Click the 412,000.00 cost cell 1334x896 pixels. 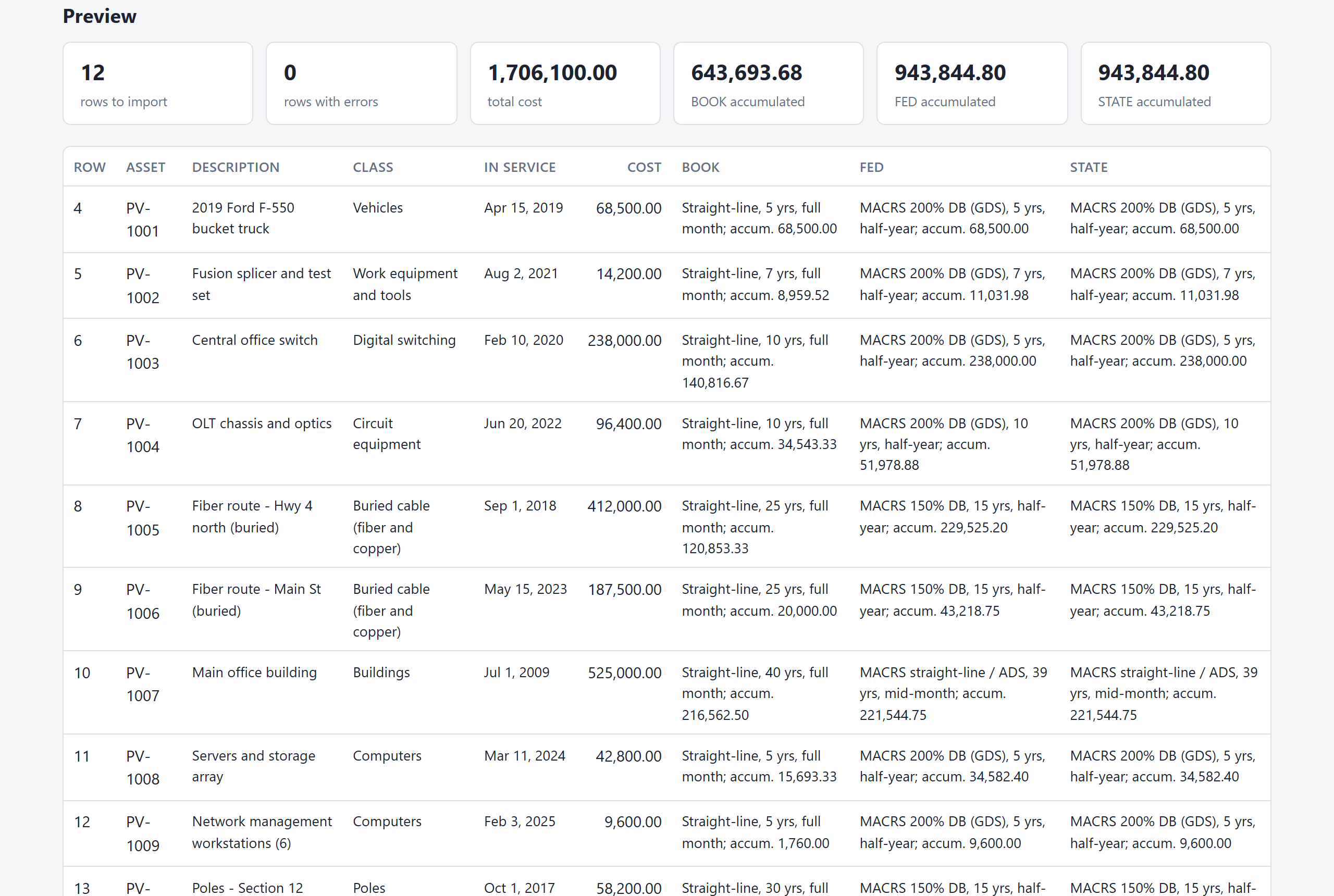tap(625, 506)
